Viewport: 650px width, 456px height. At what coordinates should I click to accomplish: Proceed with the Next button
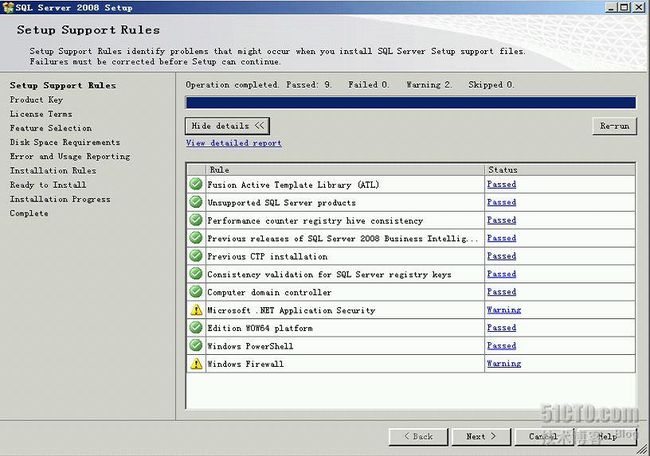pos(481,437)
